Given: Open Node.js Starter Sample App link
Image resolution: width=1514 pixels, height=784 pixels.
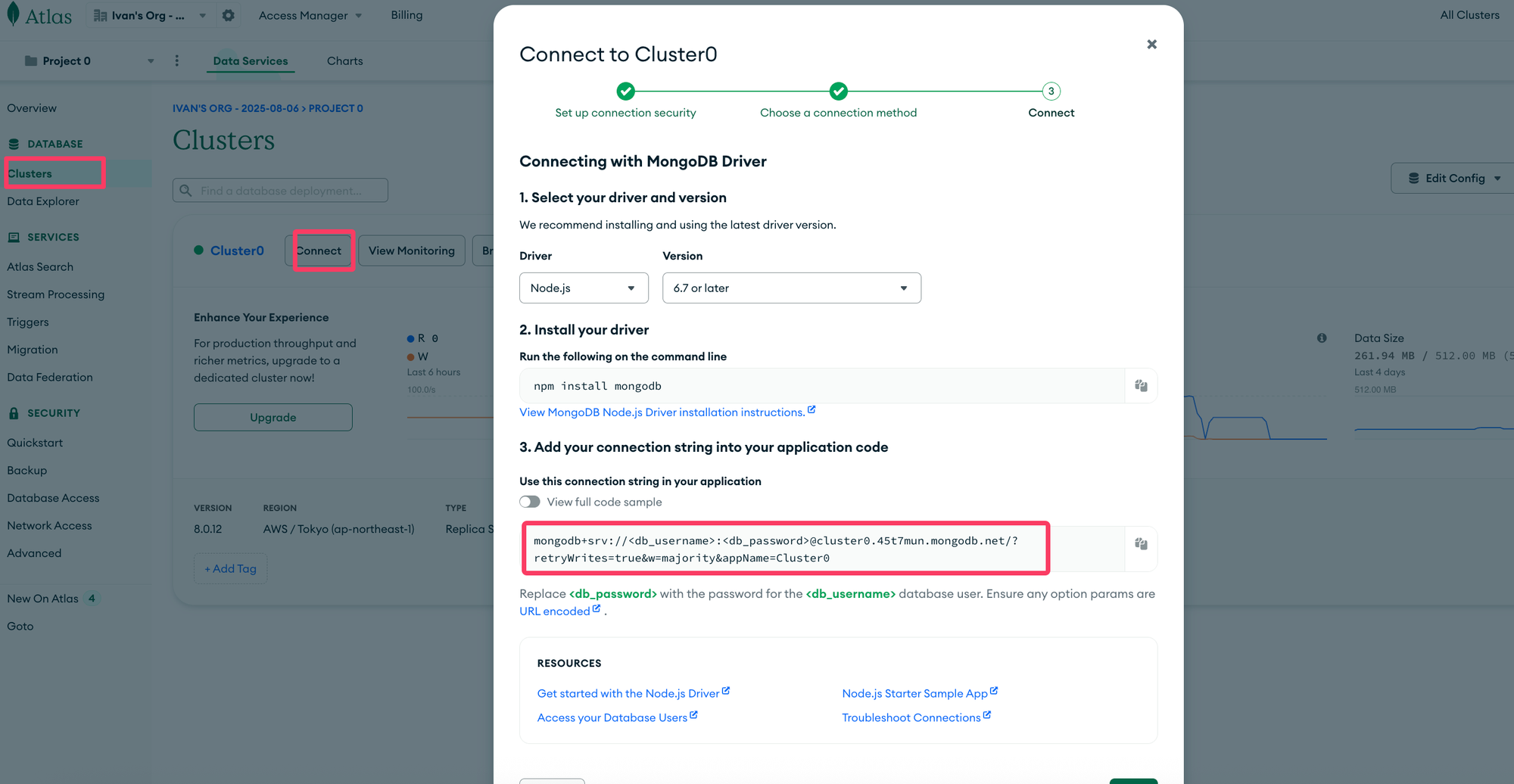Looking at the screenshot, I should tap(920, 693).
